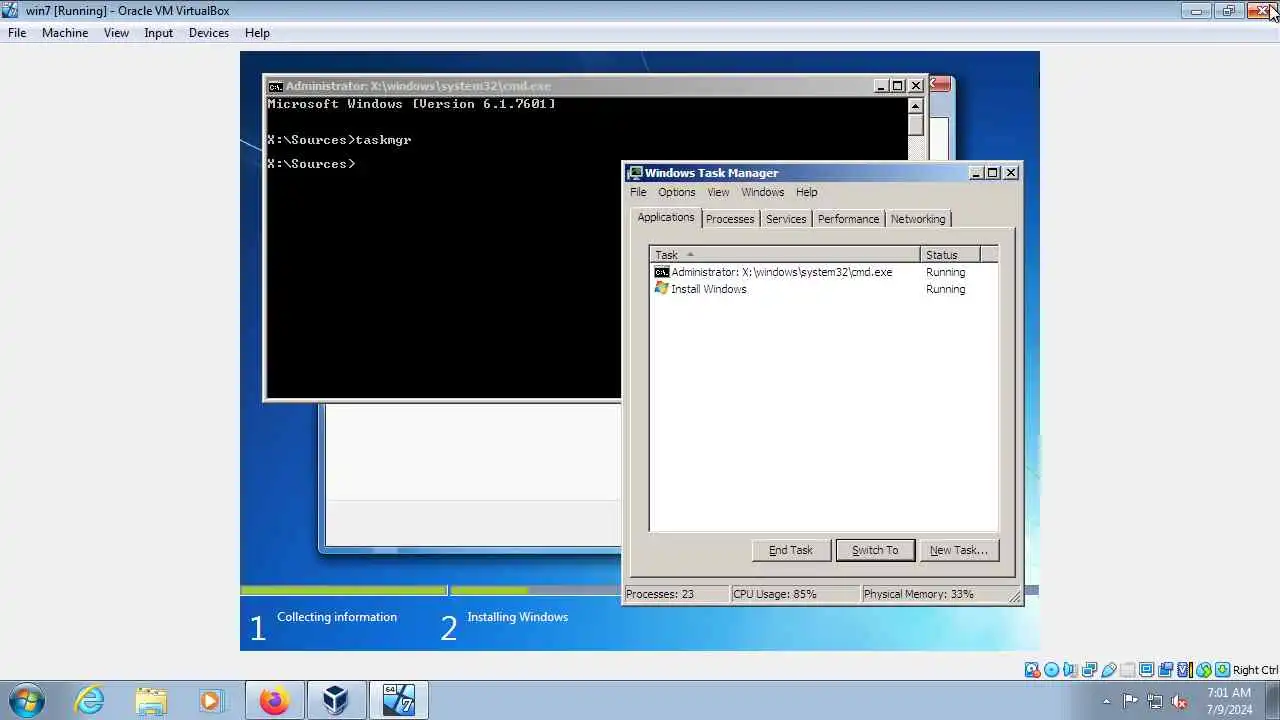This screenshot has height=720, width=1280.
Task: Maximize the cmd.exe window
Action: (x=897, y=86)
